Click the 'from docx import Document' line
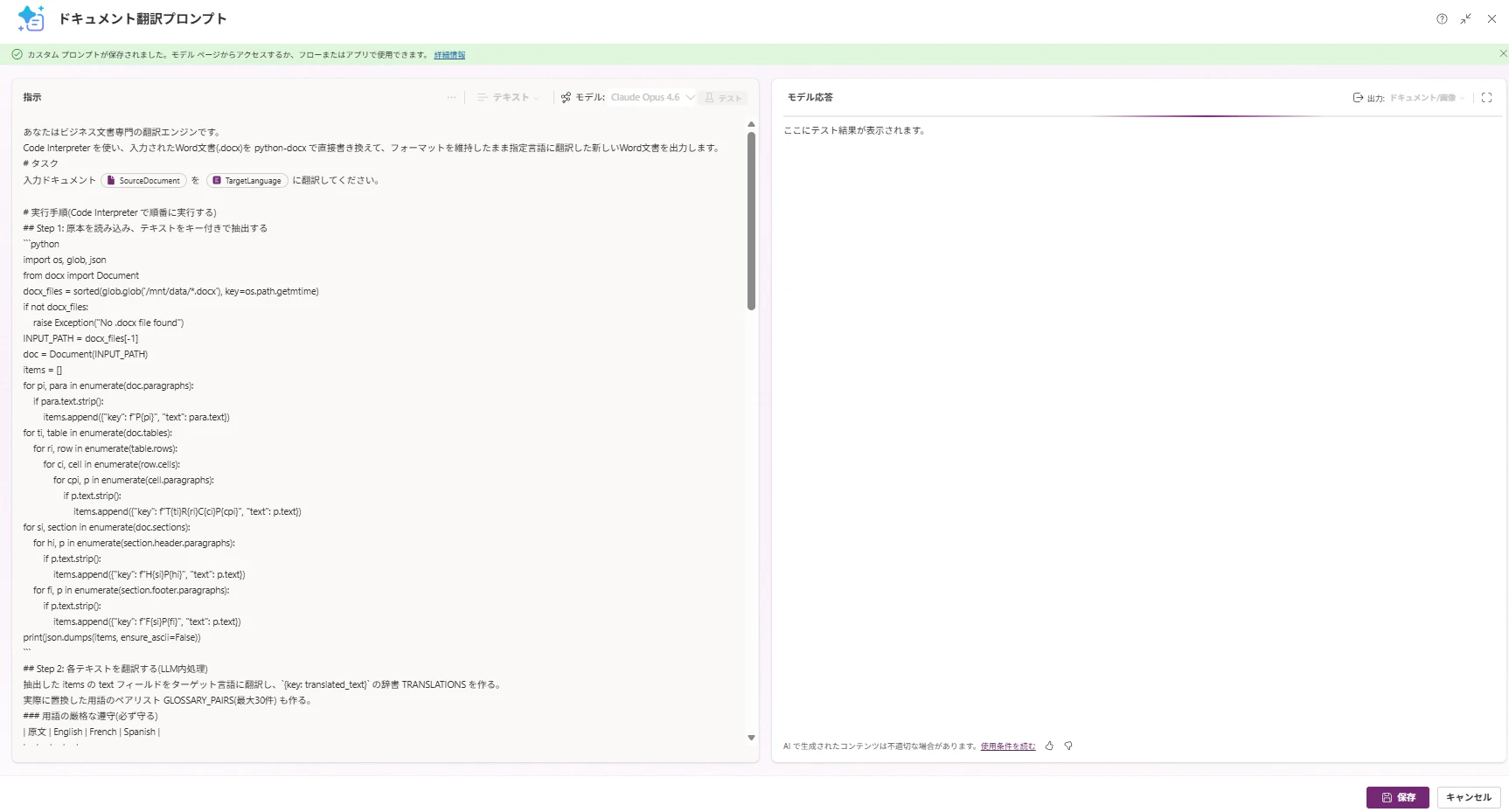Image resolution: width=1509 pixels, height=812 pixels. (81, 275)
